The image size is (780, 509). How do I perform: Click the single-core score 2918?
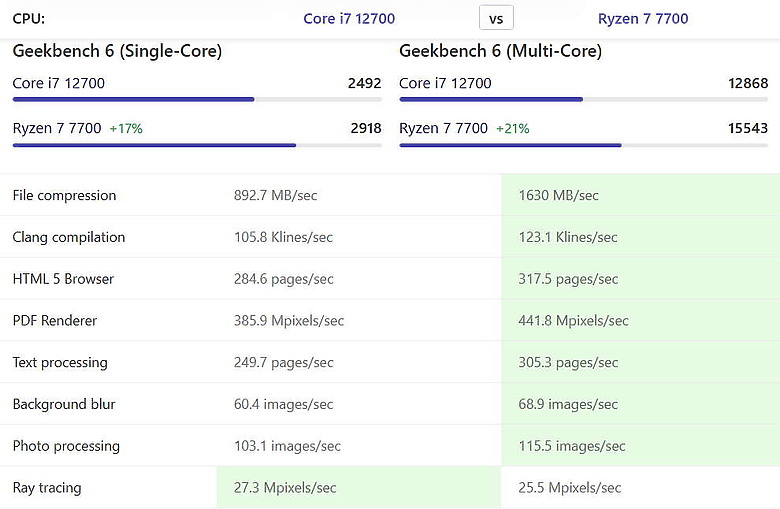click(366, 128)
